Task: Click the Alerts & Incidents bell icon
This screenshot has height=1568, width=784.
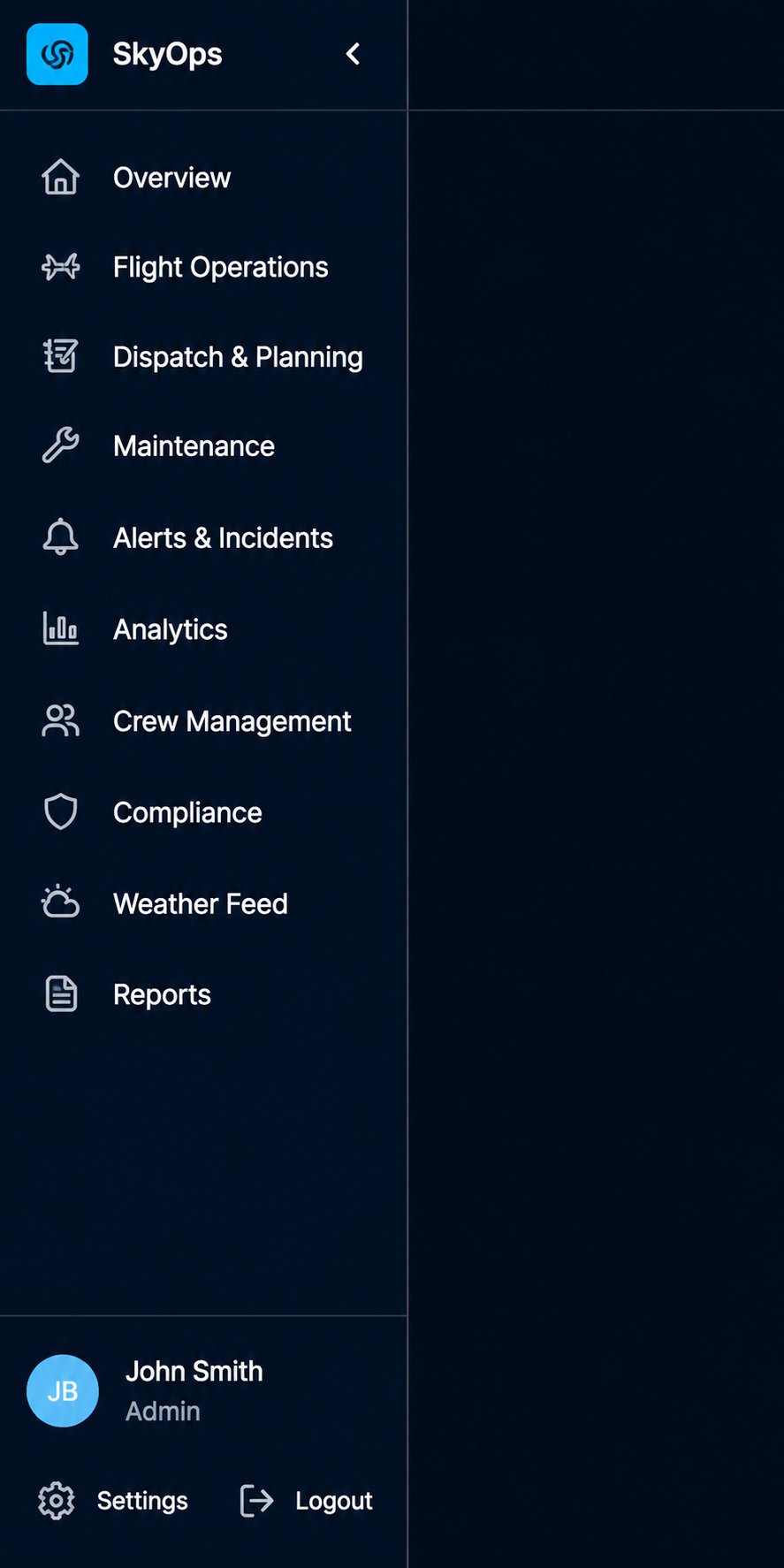Action: (61, 537)
